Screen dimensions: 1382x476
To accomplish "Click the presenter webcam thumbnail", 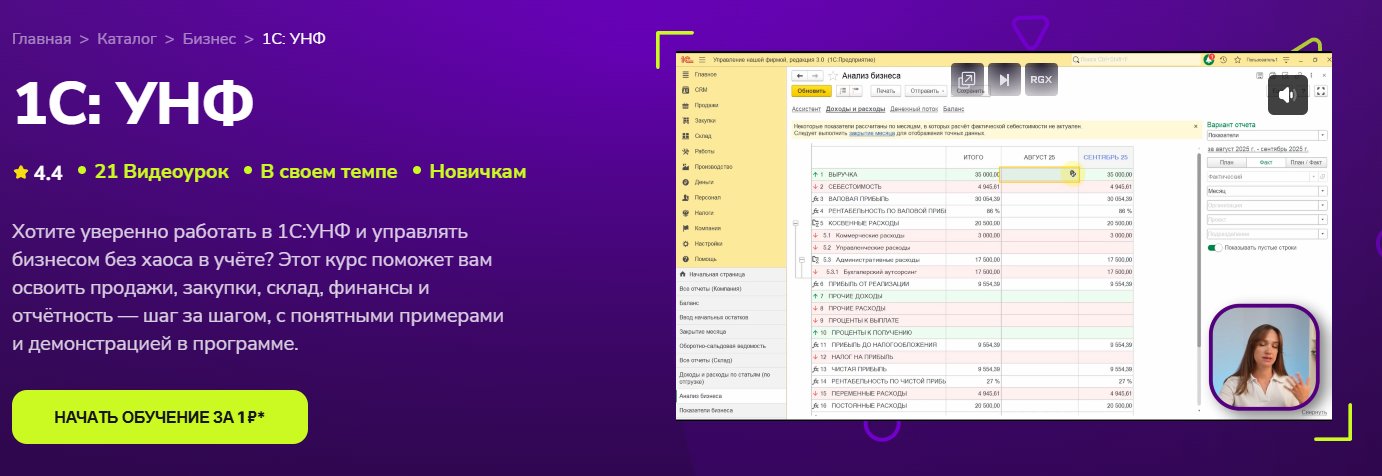I will click(1263, 358).
